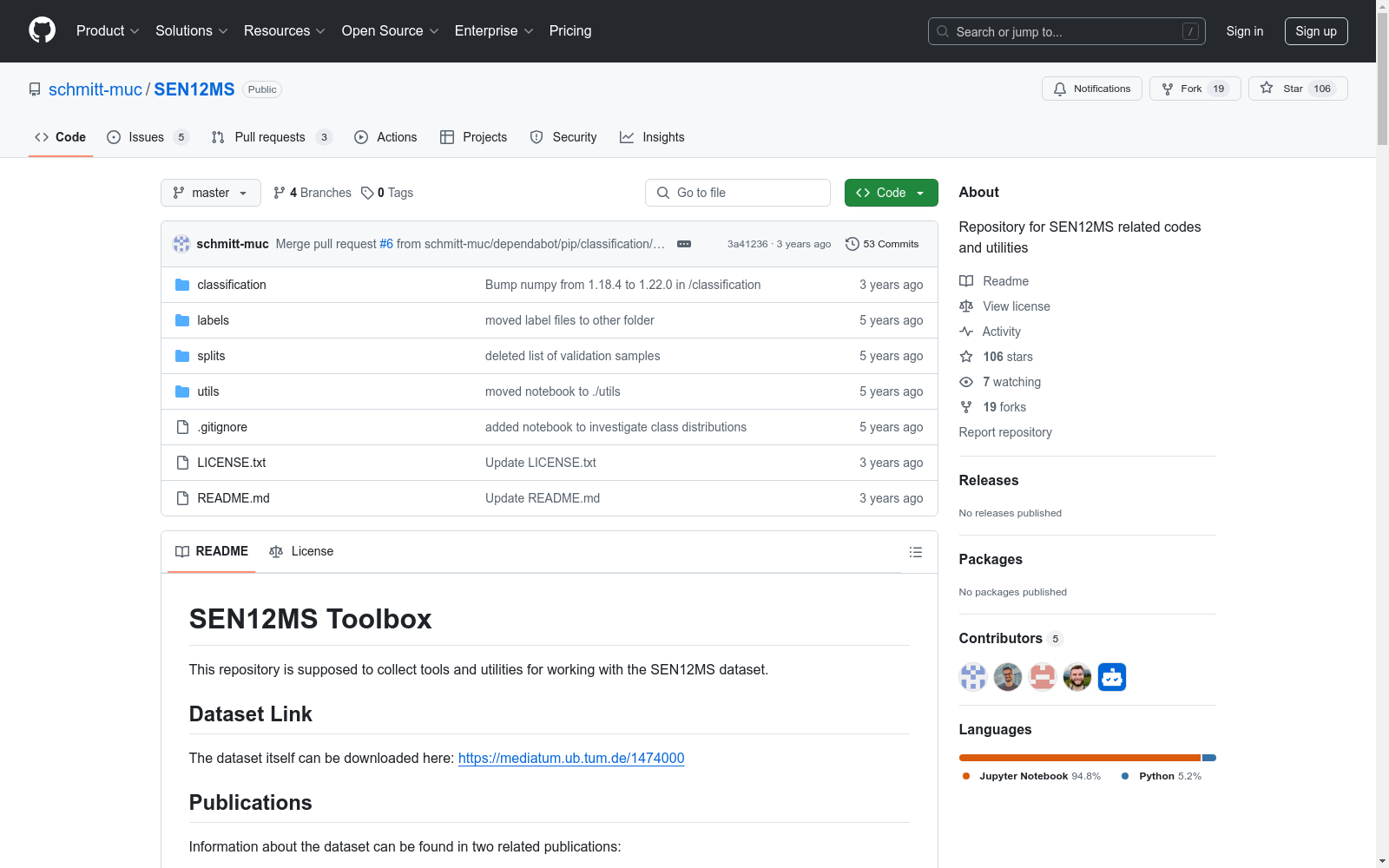The width and height of the screenshot is (1389, 868).
Task: Click the .gitignore file icon
Action: [x=182, y=427]
